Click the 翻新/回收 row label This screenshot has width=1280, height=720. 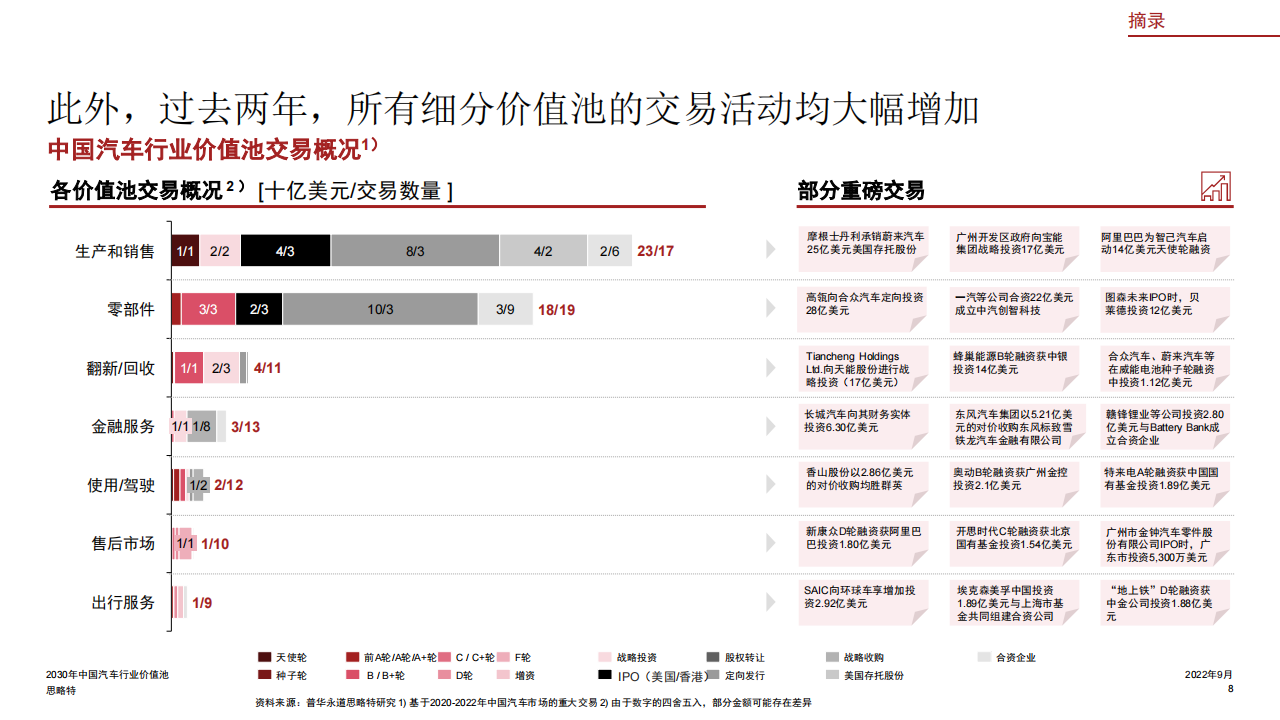click(121, 368)
